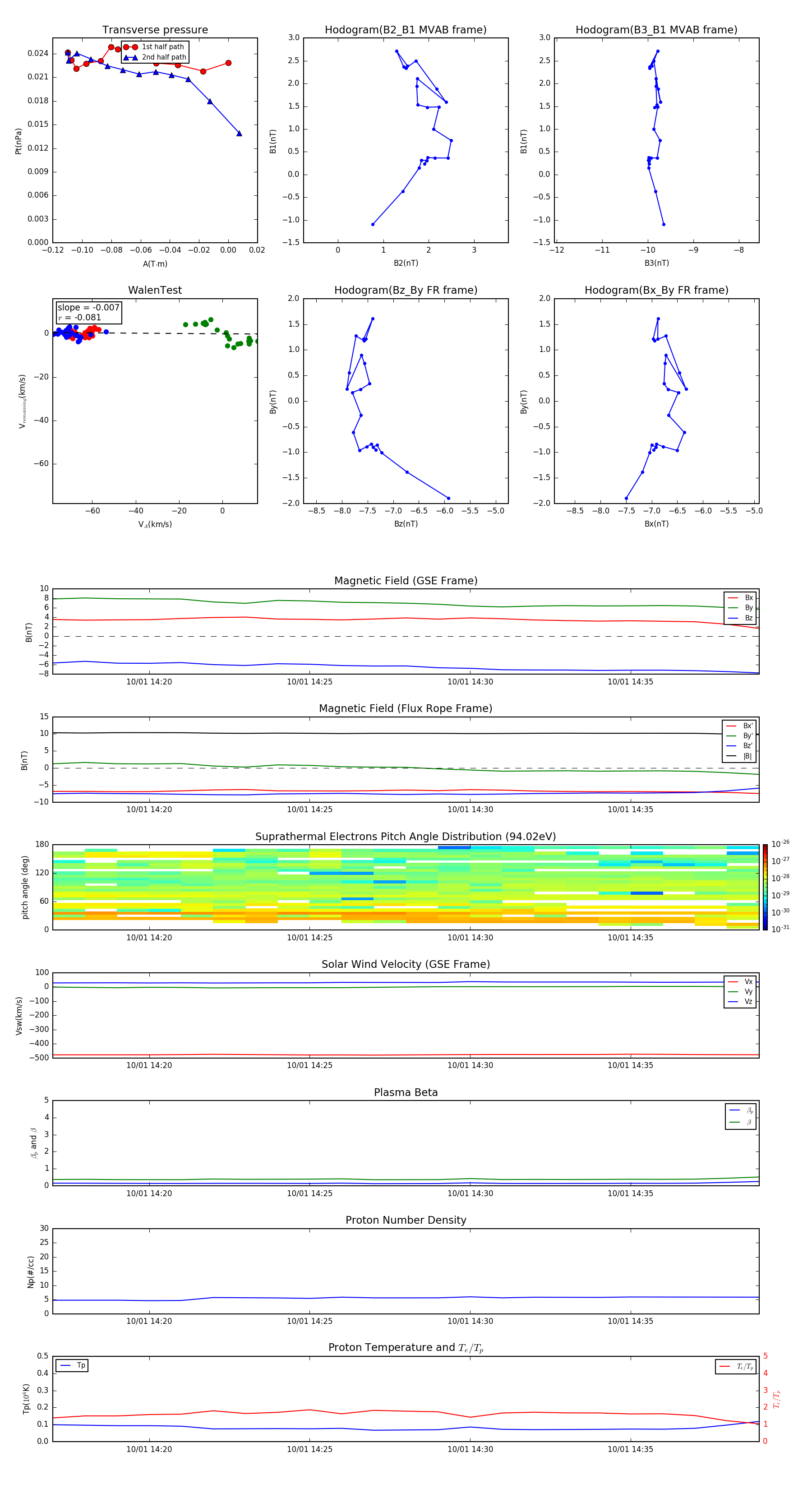This screenshot has height=1489, width=812.
Task: Click the 'Vsw(km/s)' axis label
Action: click(x=19, y=1016)
